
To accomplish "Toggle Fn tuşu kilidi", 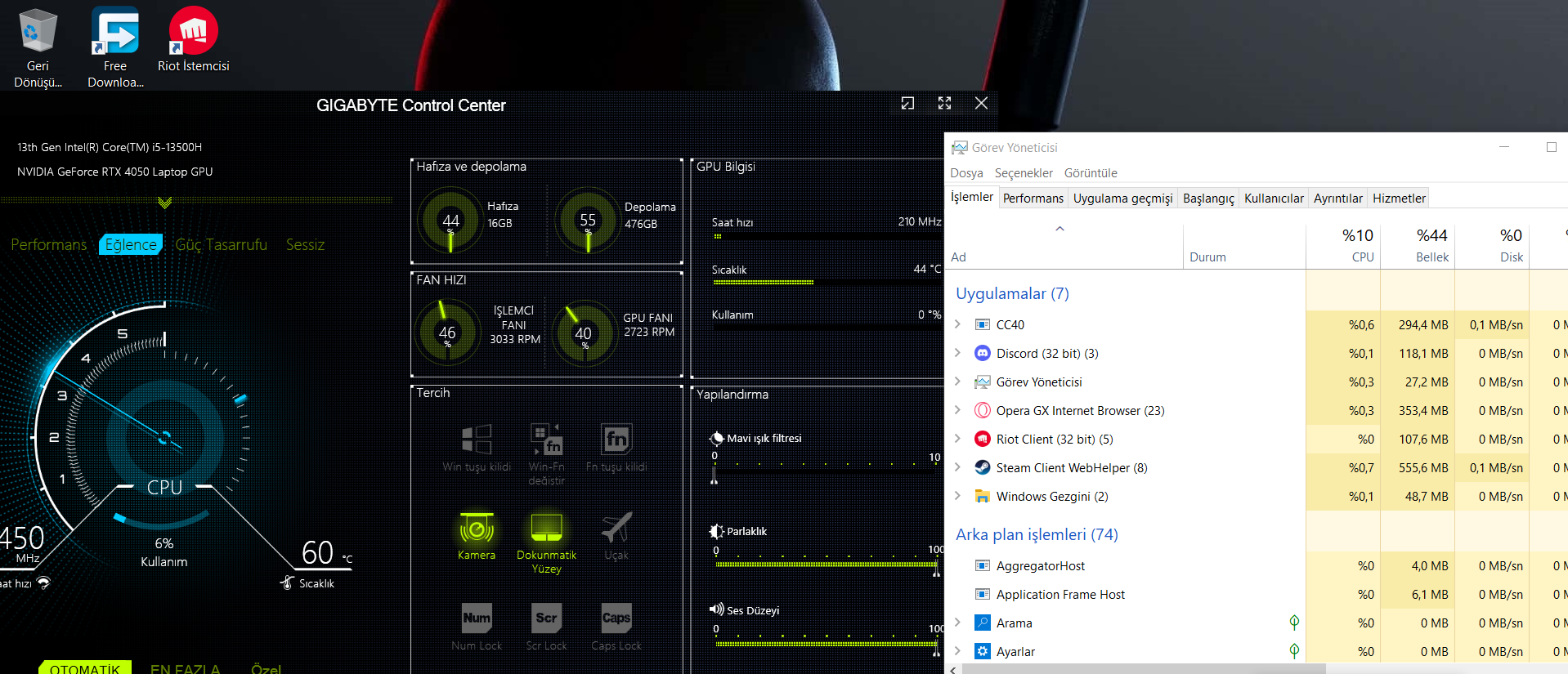I will (x=616, y=448).
